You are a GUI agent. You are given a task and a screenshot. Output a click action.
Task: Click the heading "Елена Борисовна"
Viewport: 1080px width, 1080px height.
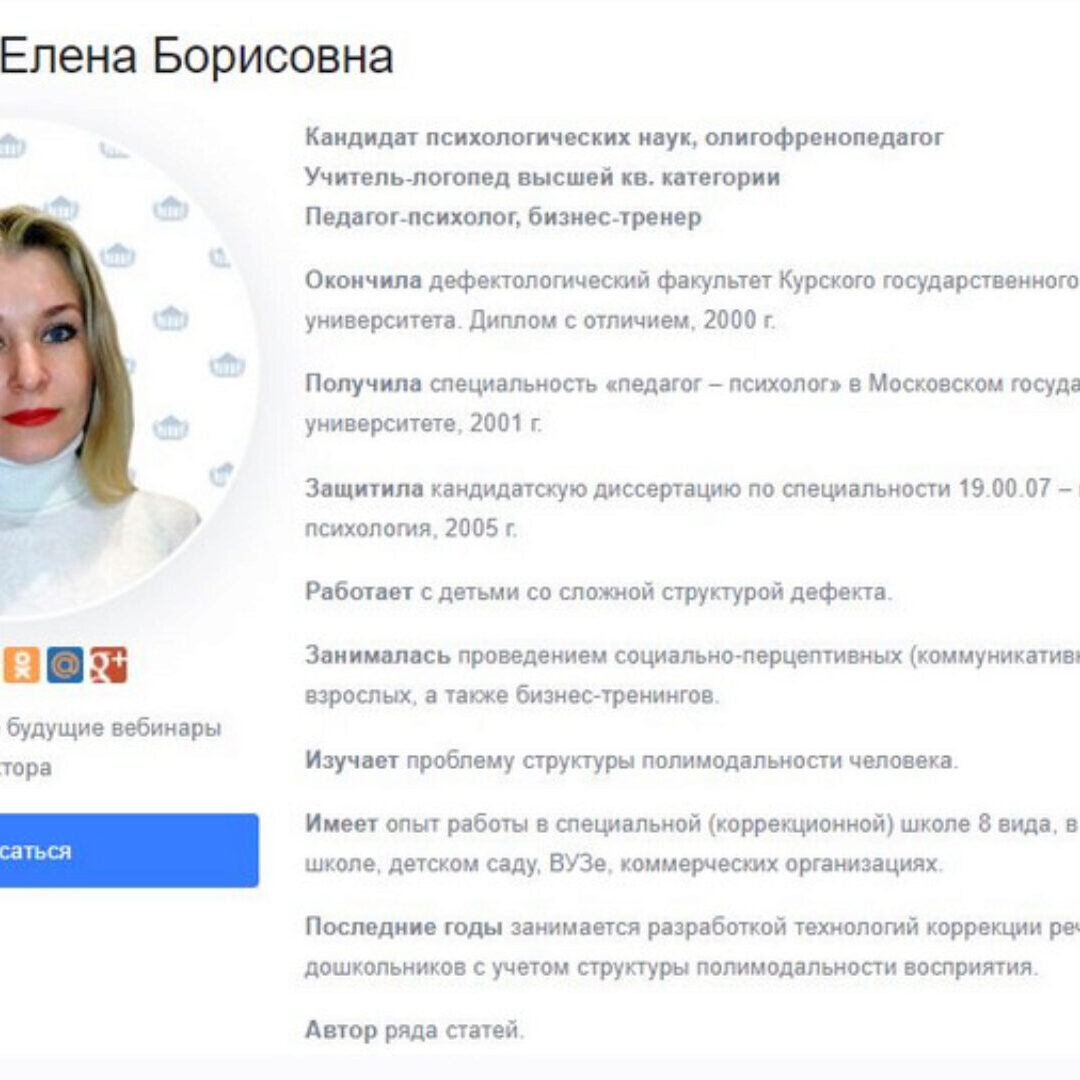(196, 56)
